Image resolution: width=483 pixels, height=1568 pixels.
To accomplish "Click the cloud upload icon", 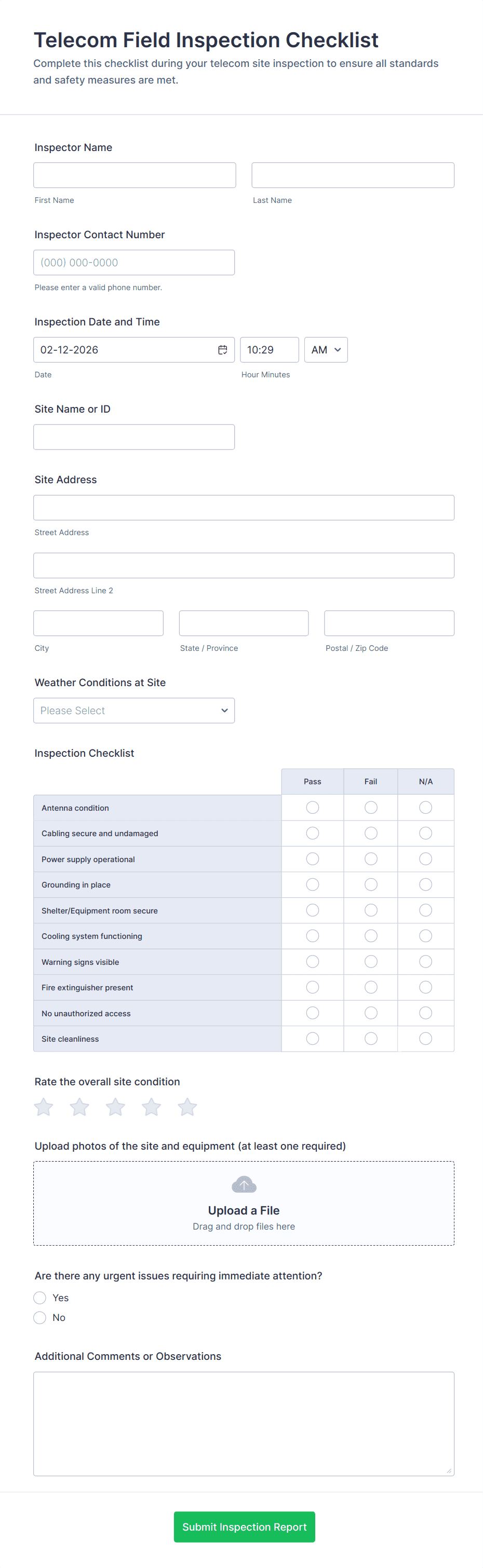I will click(244, 1184).
